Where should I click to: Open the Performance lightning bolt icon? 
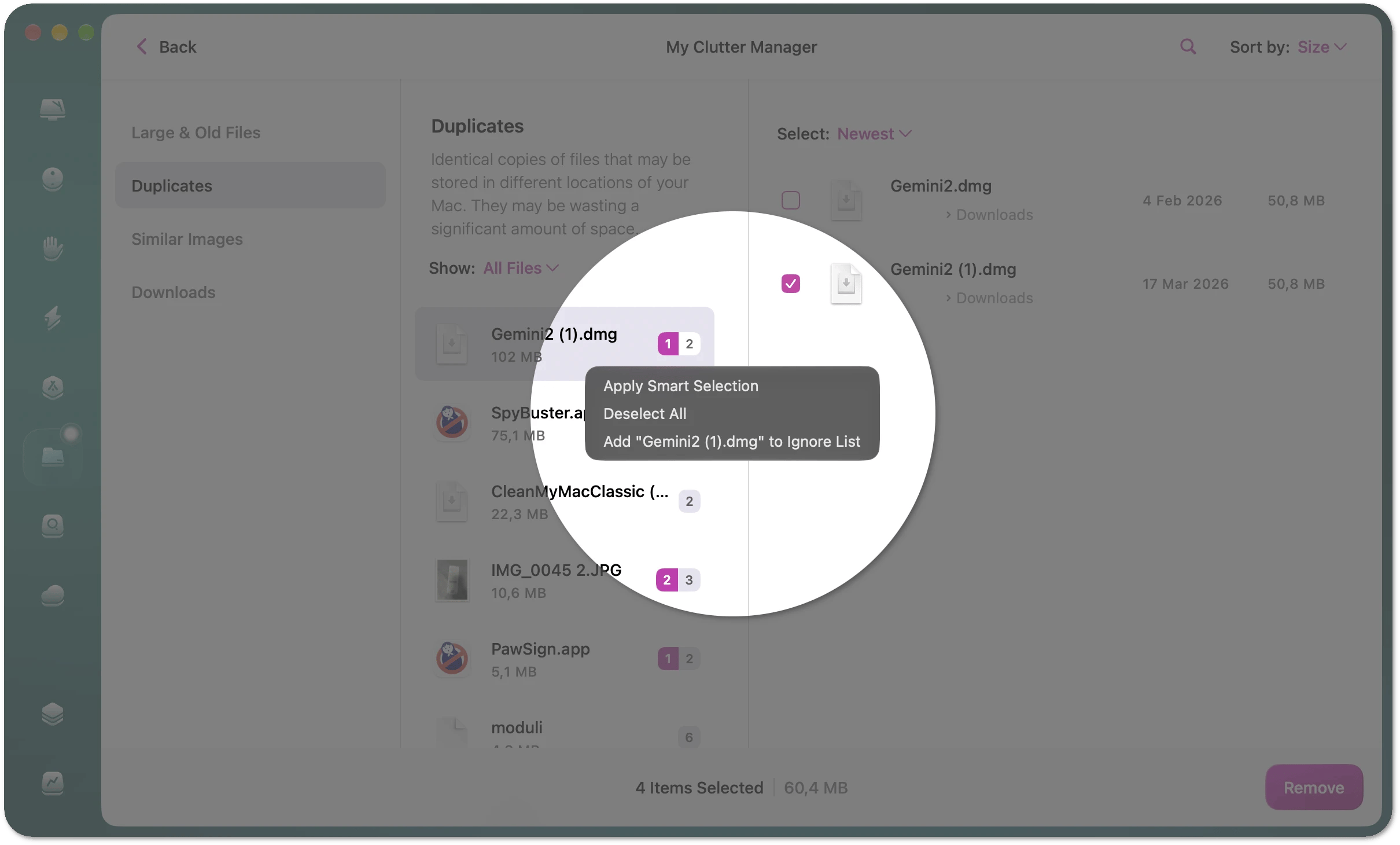pos(53,318)
